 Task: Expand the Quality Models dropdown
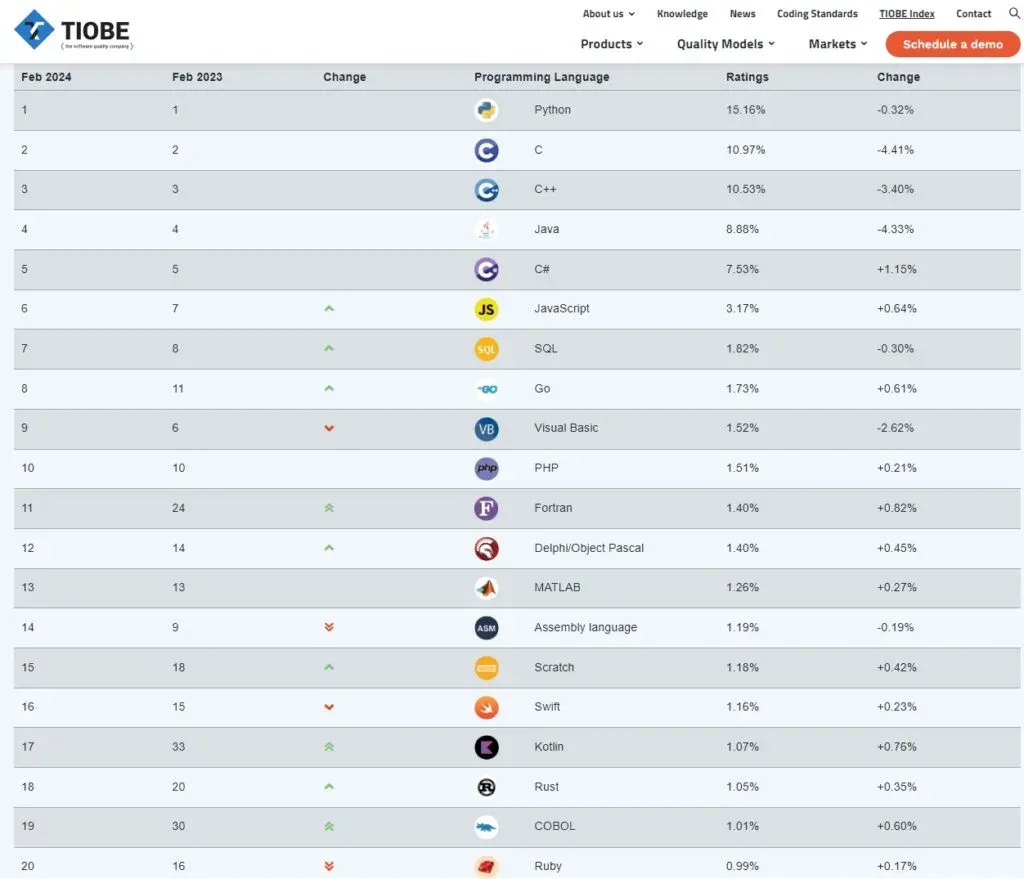(726, 44)
